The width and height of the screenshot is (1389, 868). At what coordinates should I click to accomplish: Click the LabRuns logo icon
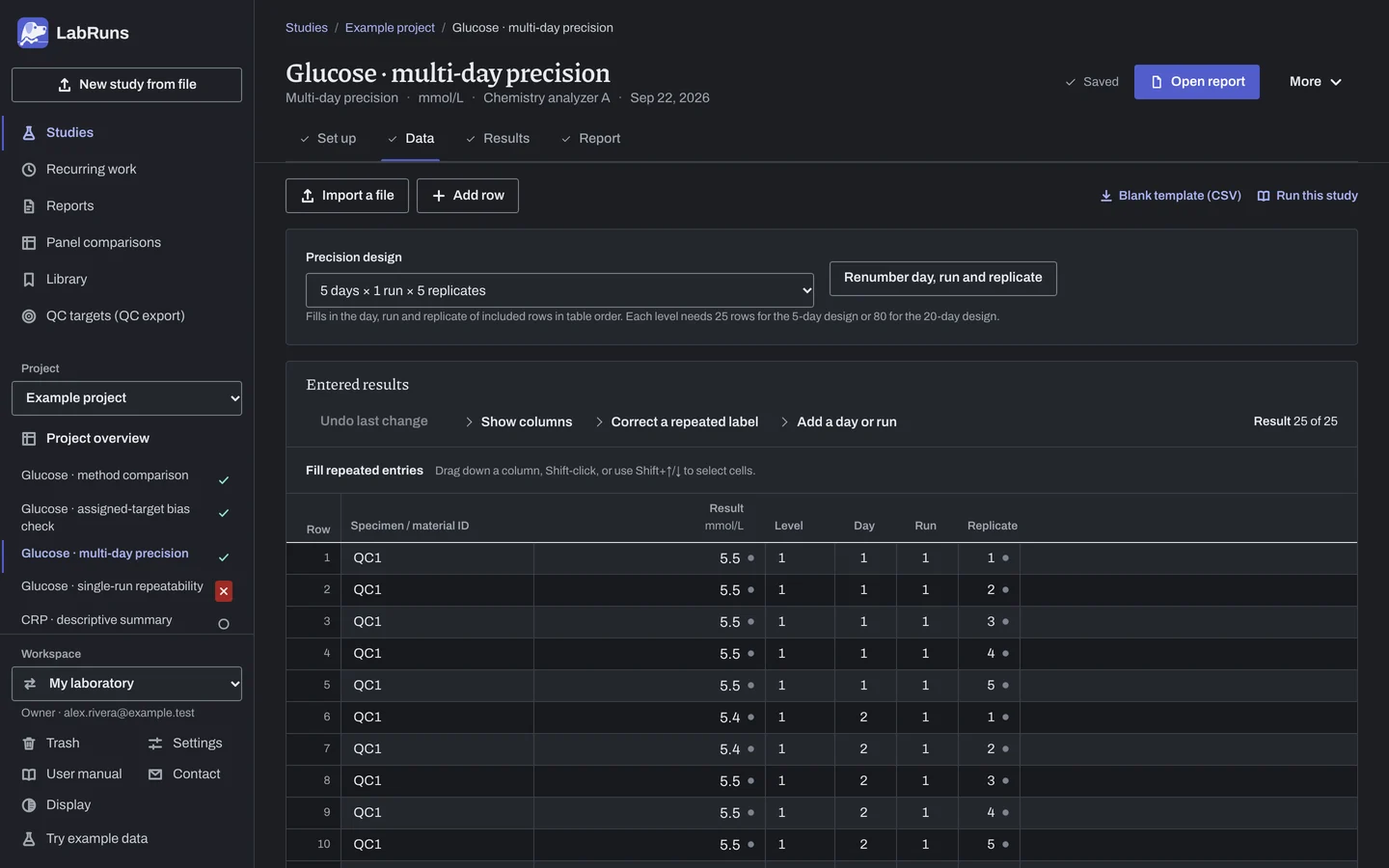click(x=33, y=33)
